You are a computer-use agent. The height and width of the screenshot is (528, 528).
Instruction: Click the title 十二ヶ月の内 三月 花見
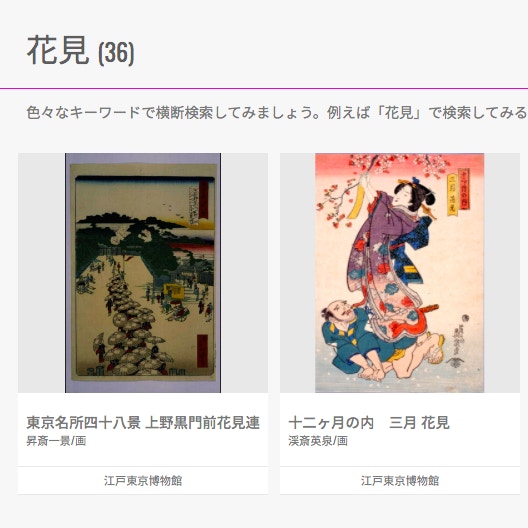pyautogui.click(x=369, y=423)
